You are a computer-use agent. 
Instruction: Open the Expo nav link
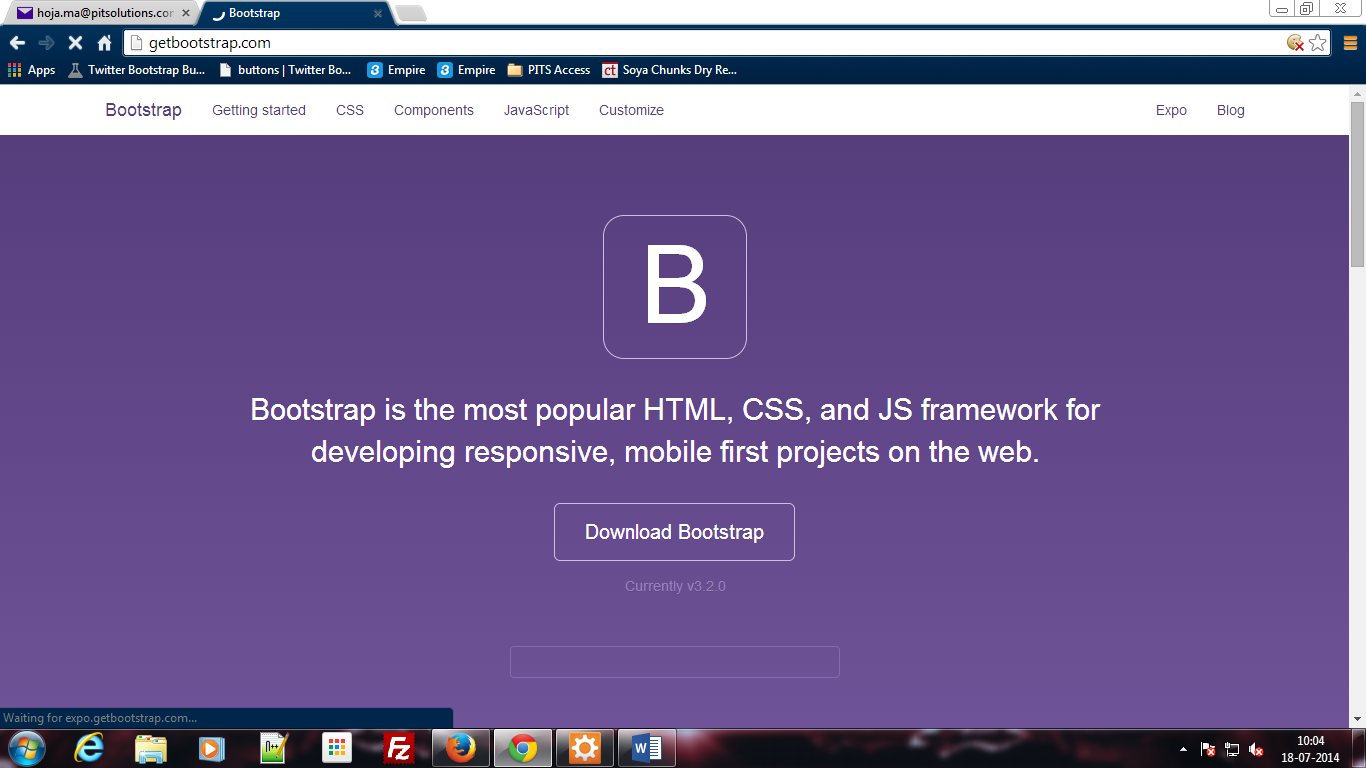[x=1171, y=110]
